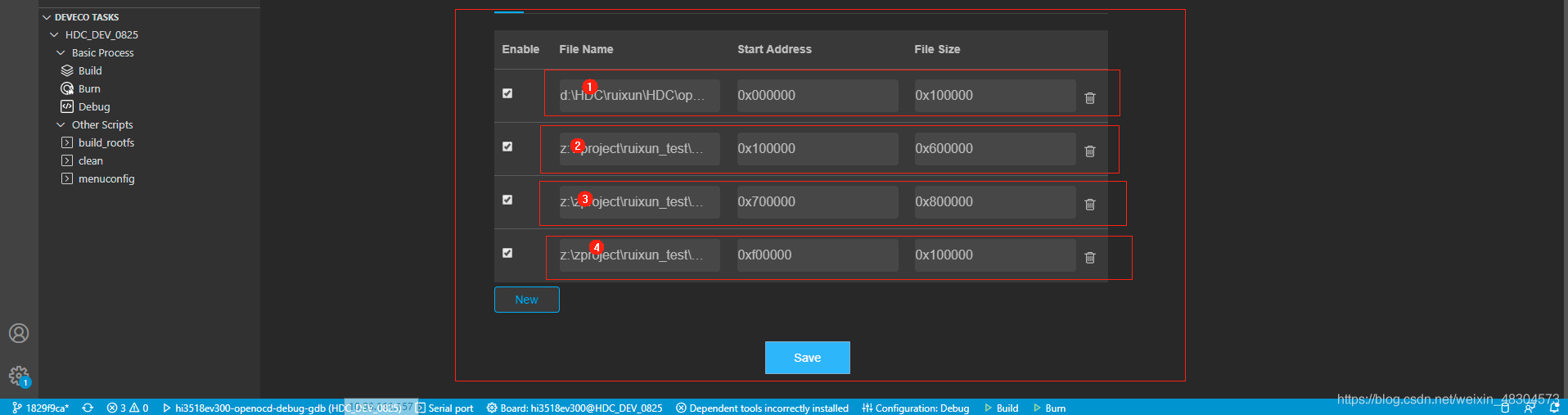Edit file size field 0x800000

(995, 202)
